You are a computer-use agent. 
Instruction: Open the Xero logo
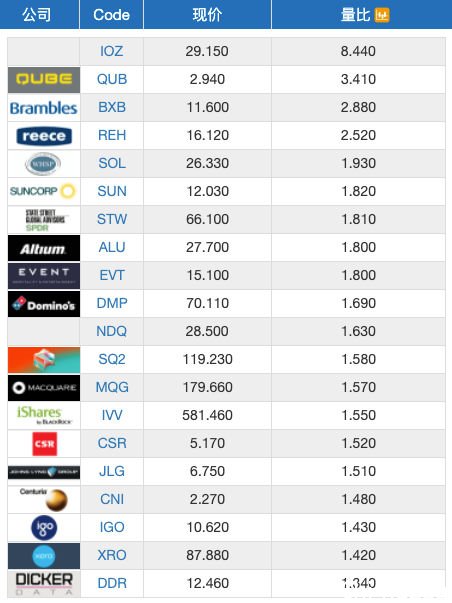pos(44,556)
